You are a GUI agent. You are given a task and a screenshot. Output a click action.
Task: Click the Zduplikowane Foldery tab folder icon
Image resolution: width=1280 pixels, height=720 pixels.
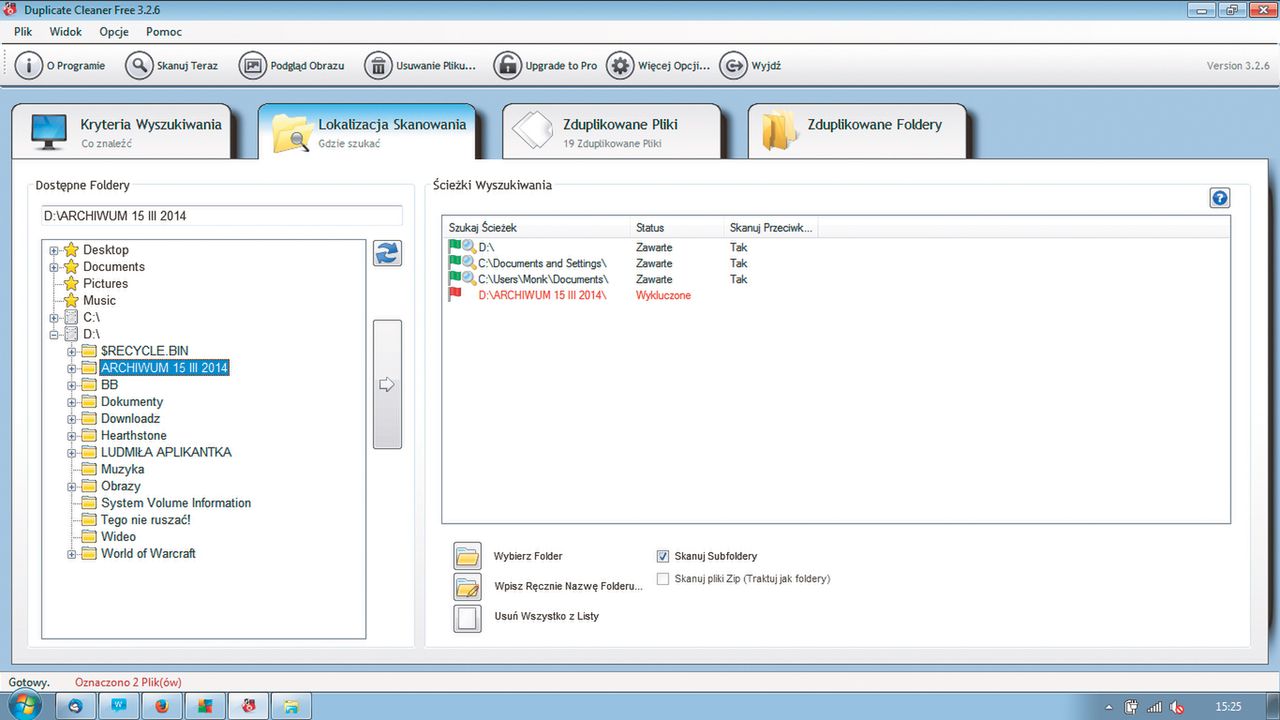tap(779, 131)
